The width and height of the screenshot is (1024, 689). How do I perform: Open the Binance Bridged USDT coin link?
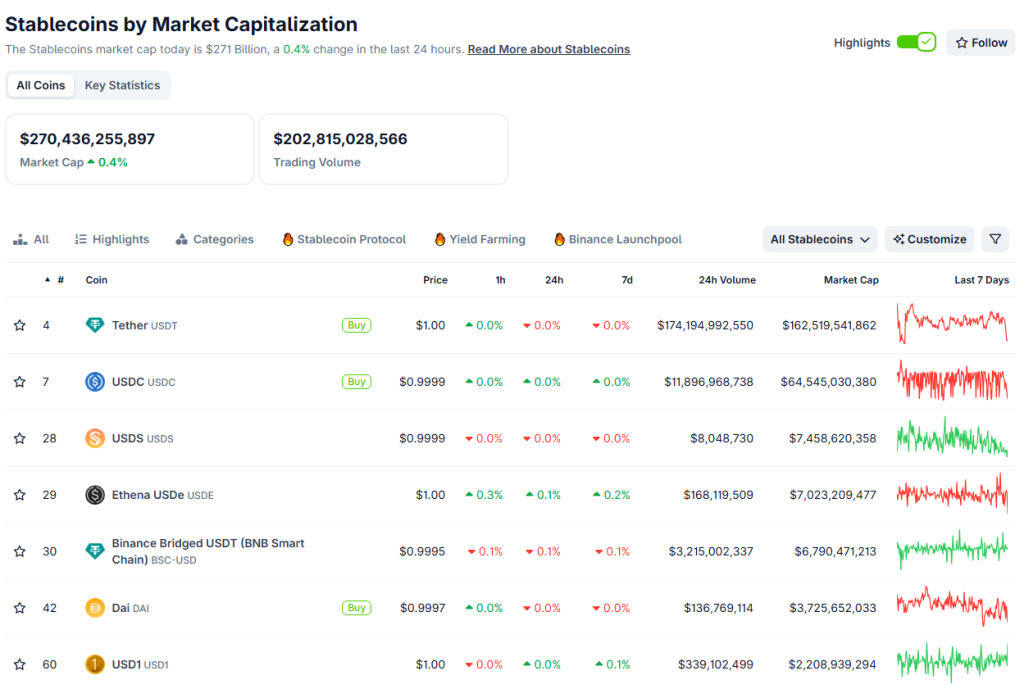(208, 551)
